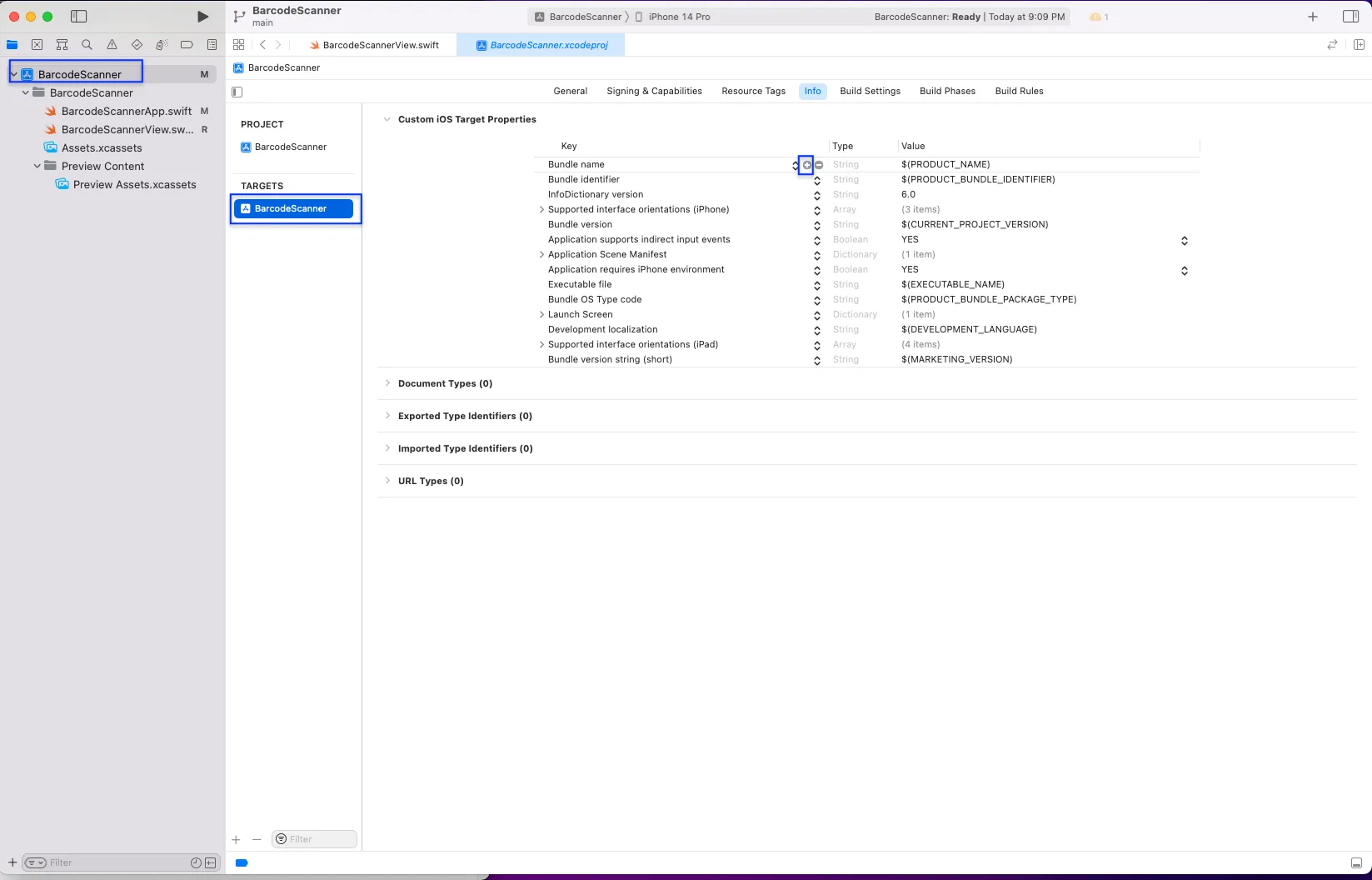Image resolution: width=1372 pixels, height=880 pixels.
Task: Choose the iPhone 14 Pro run destination
Action: 673,17
